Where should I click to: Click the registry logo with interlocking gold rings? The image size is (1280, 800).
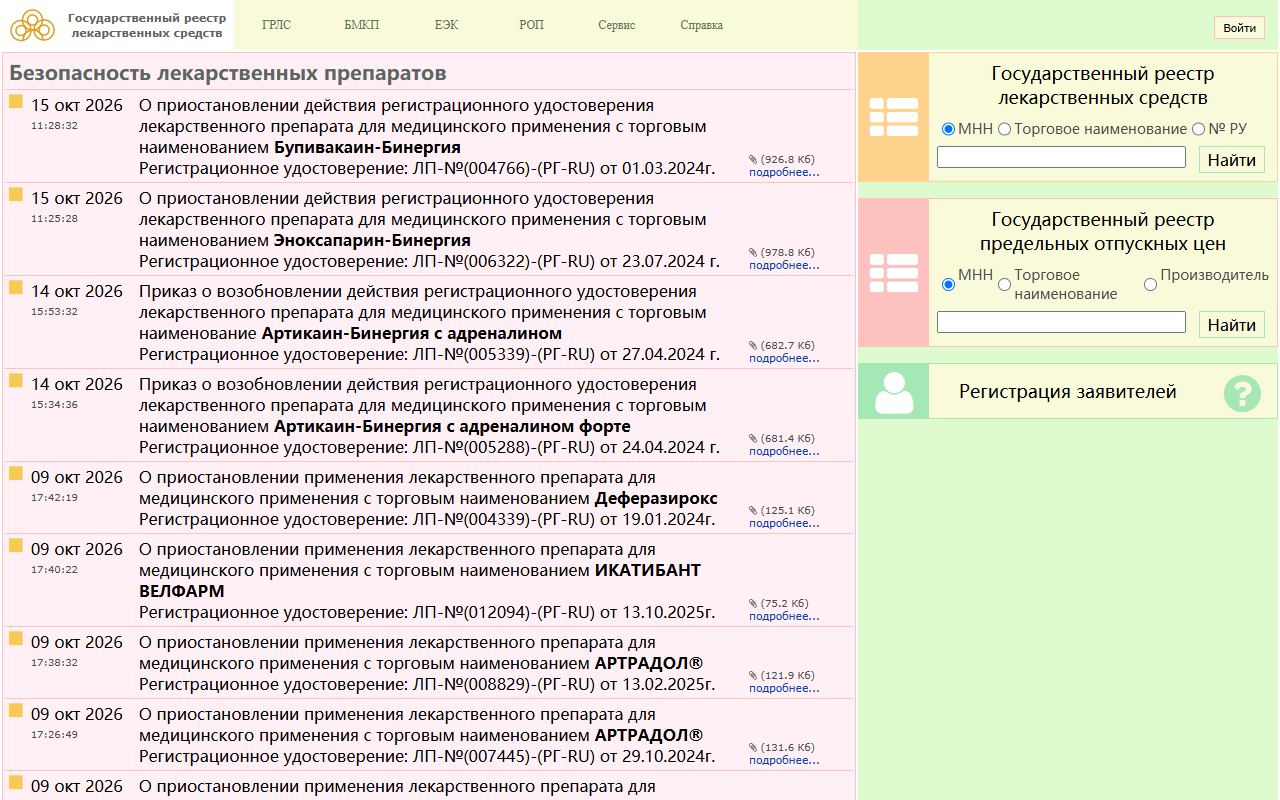click(33, 25)
